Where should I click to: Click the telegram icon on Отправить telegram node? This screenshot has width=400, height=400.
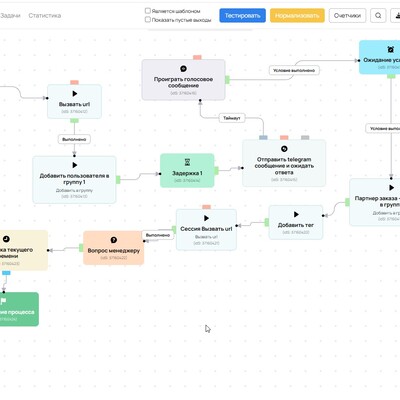(x=284, y=149)
